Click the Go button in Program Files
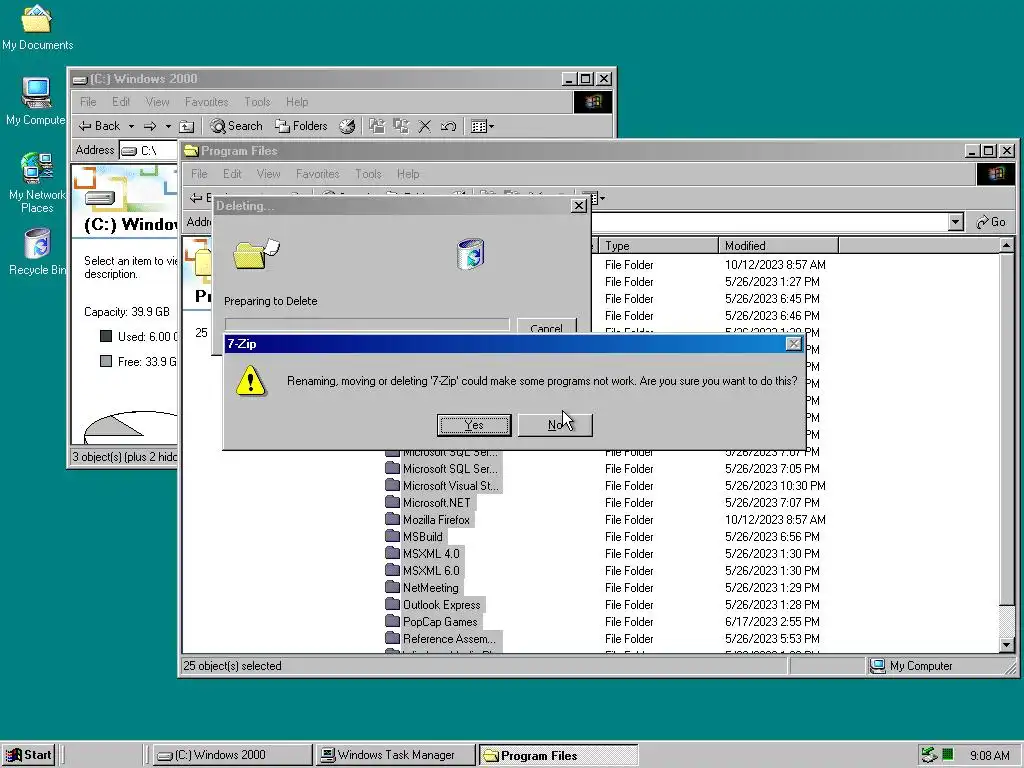 click(991, 222)
